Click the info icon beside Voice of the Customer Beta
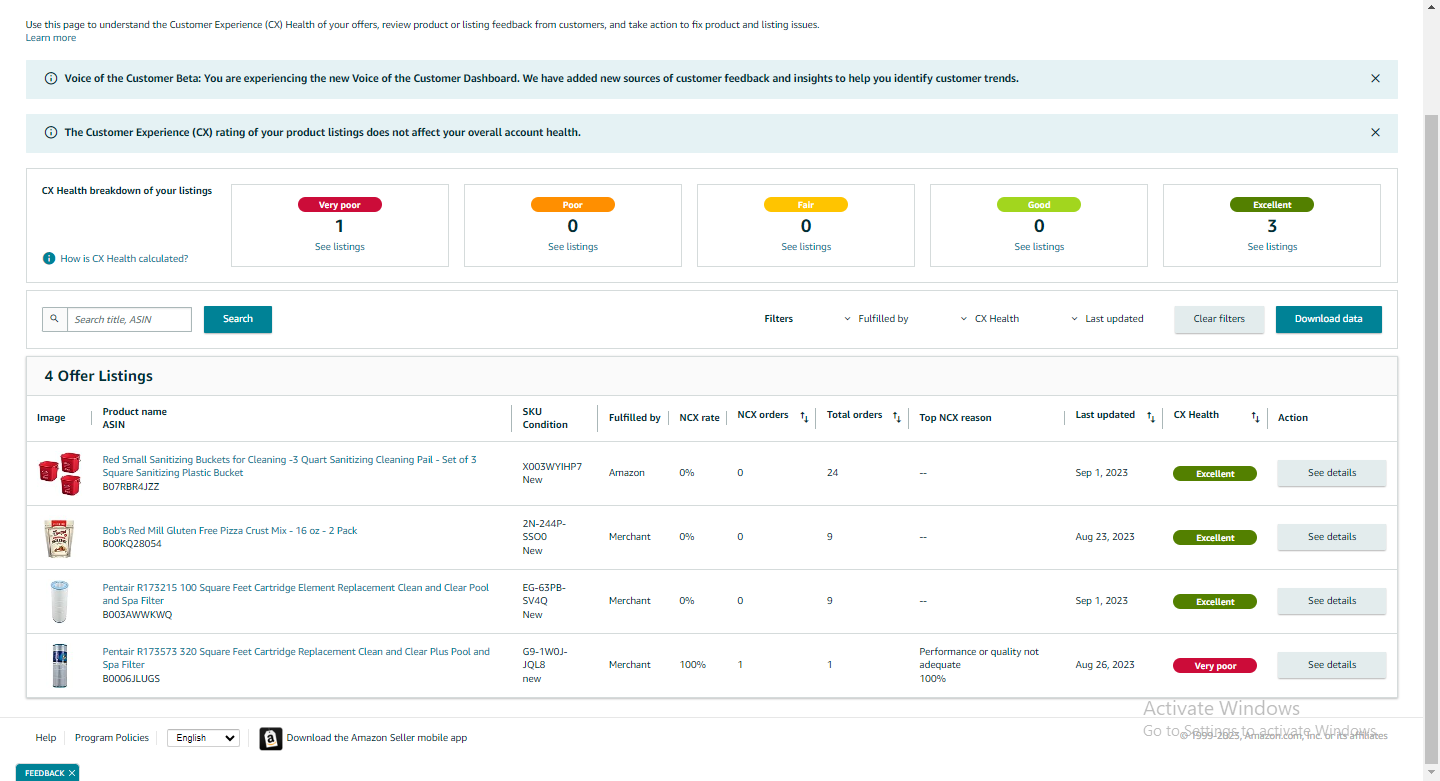 coord(51,78)
